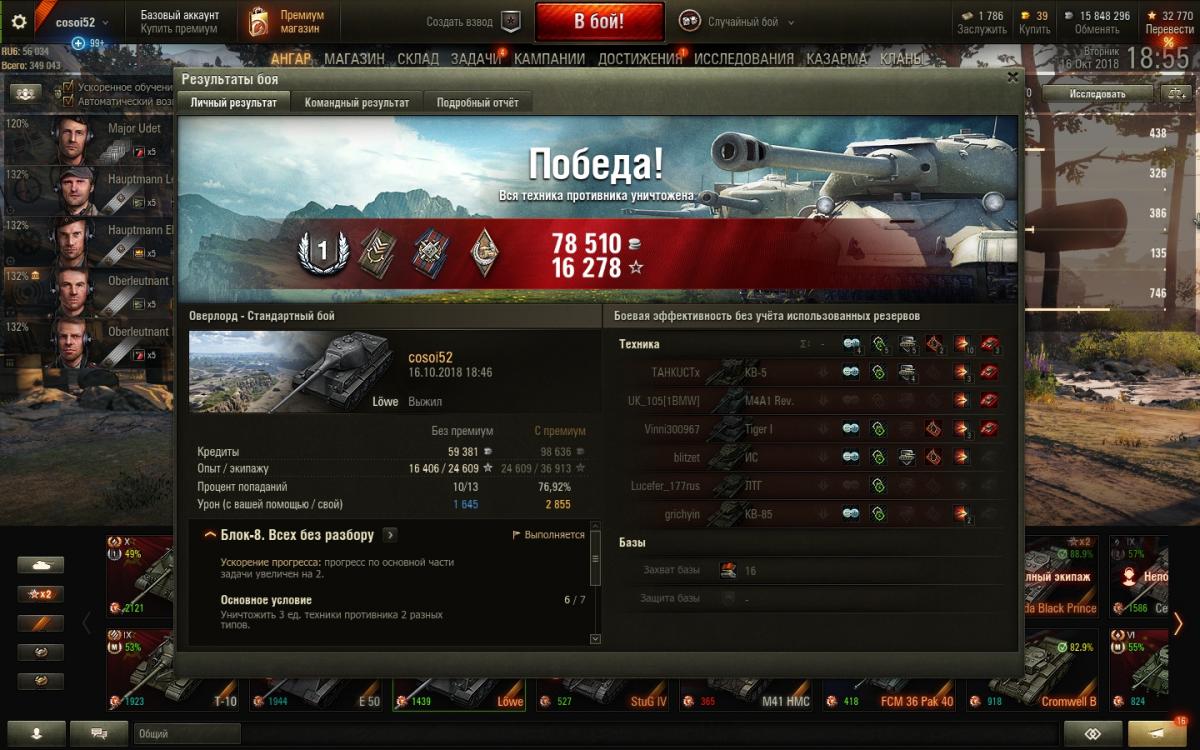This screenshot has height=750, width=1200.
Task: Open the Случайный бой battle type dropdown
Action: point(737,21)
